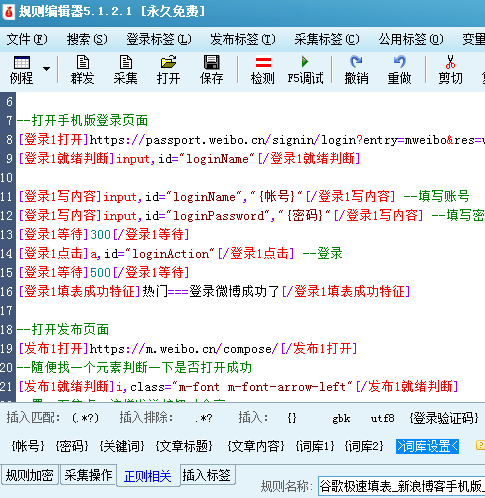Click the 例程 table icon
The width and height of the screenshot is (485, 498).
(x=22, y=62)
